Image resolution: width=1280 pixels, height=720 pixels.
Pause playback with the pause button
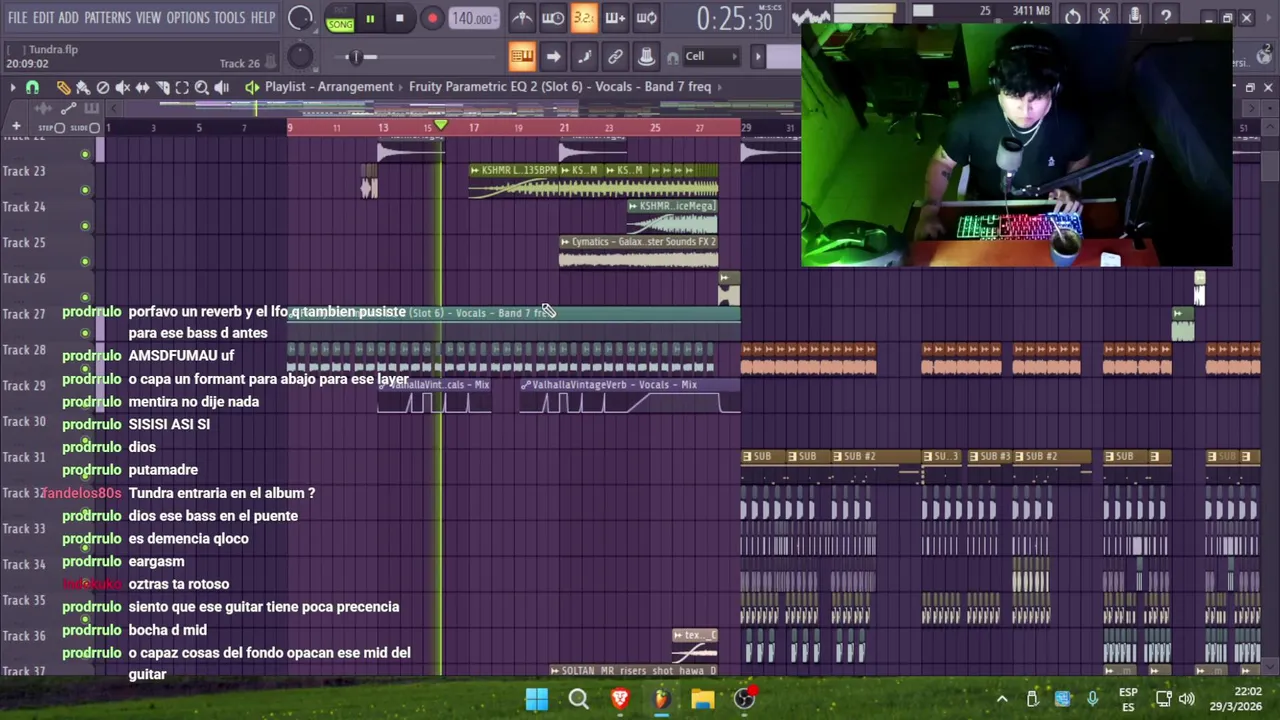(x=370, y=18)
